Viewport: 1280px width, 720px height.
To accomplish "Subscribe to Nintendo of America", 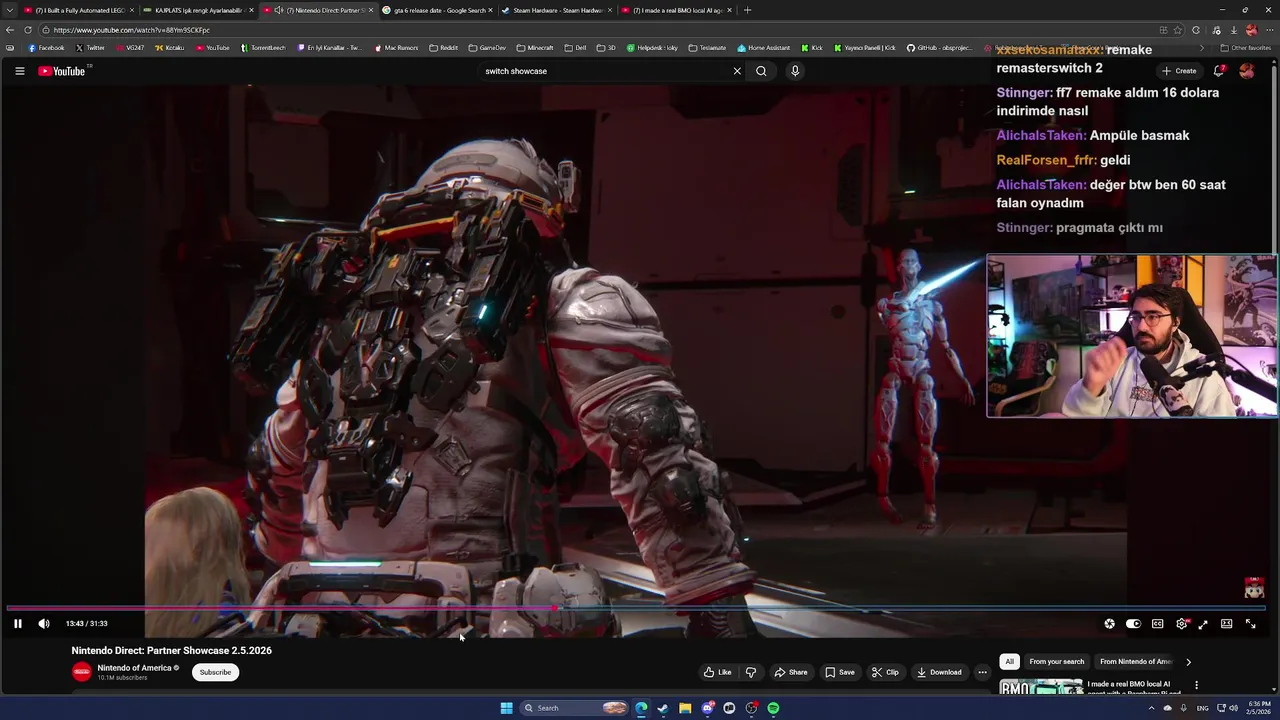I will coord(215,672).
